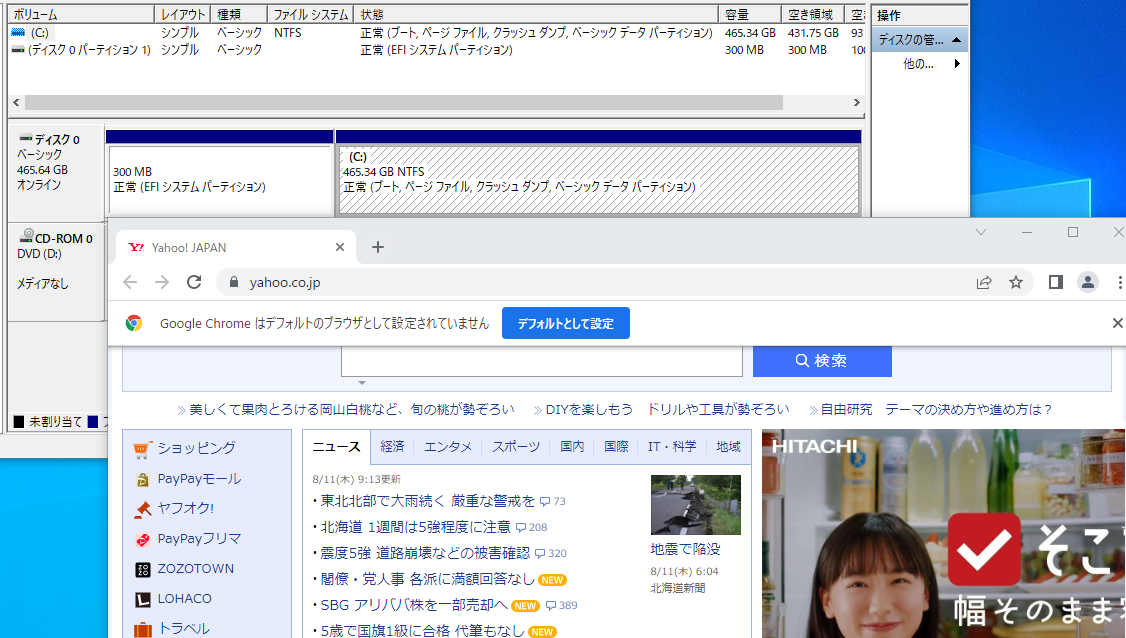Open 5歳で国旗1級に合格 headline
This screenshot has width=1126, height=638.
422,631
